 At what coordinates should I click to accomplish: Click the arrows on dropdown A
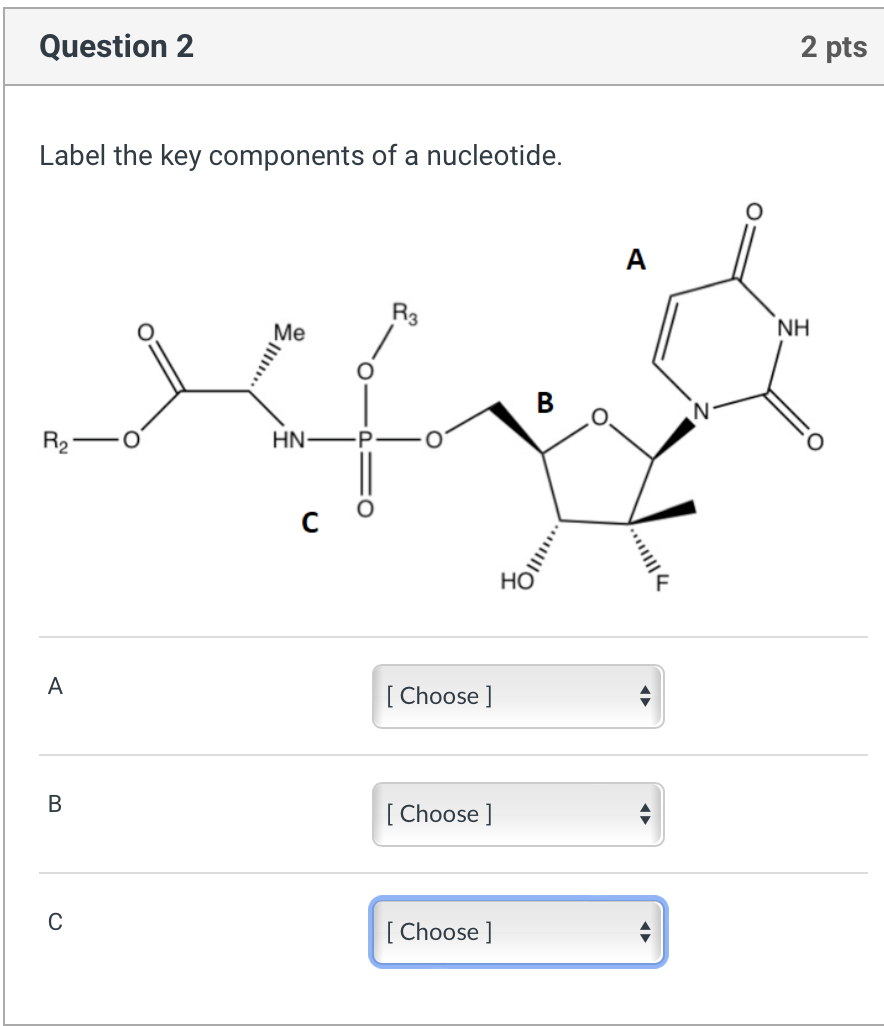(645, 696)
